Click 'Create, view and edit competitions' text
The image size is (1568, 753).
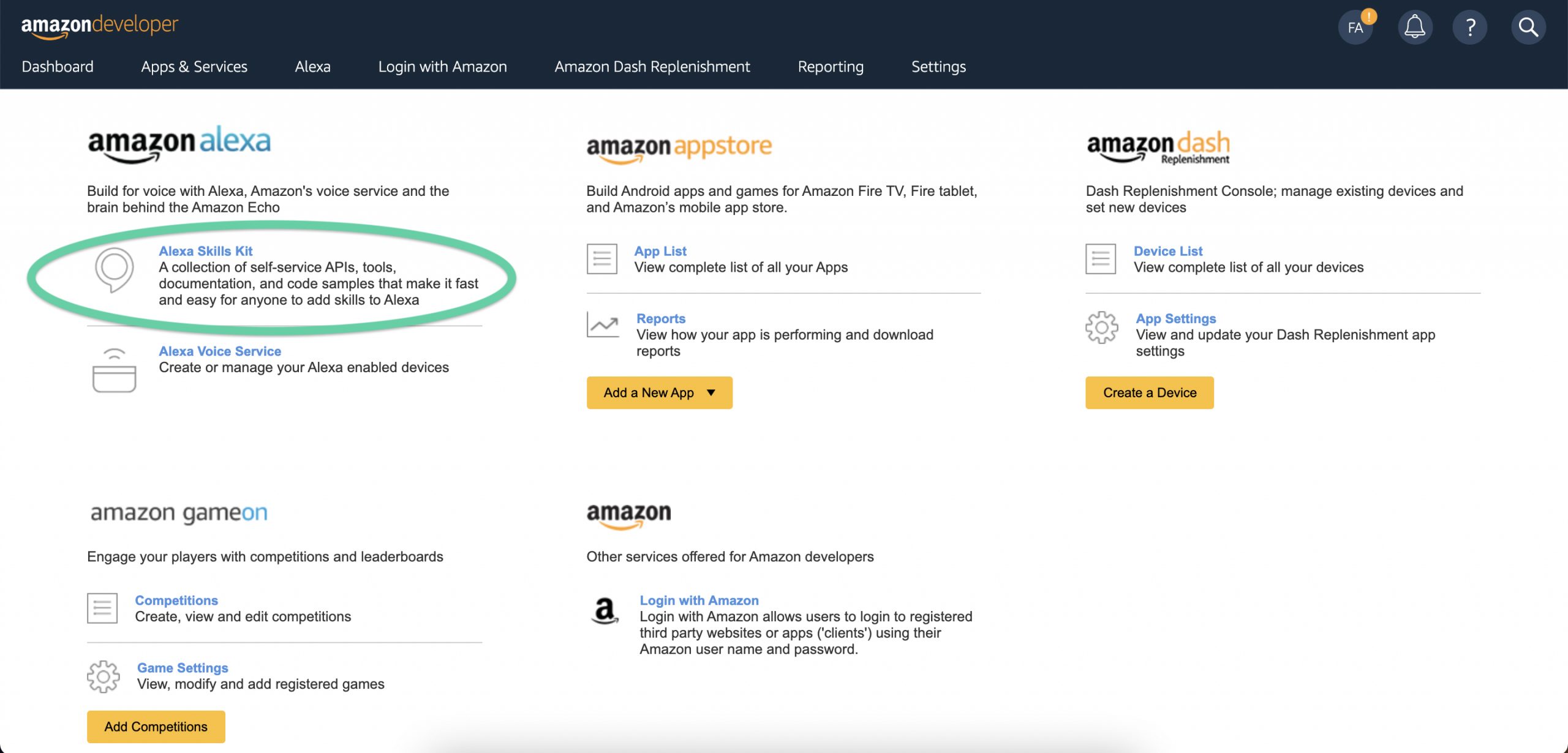click(243, 616)
